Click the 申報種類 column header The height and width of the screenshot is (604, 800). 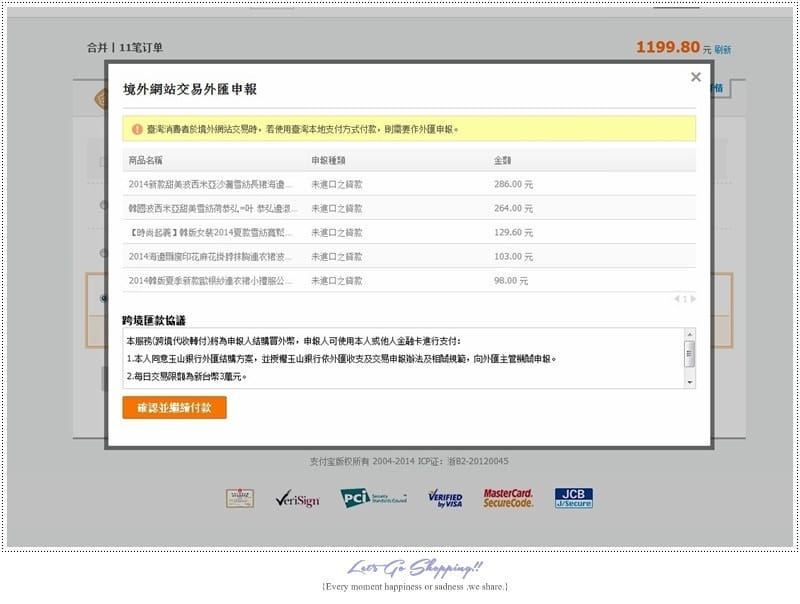tap(328, 160)
